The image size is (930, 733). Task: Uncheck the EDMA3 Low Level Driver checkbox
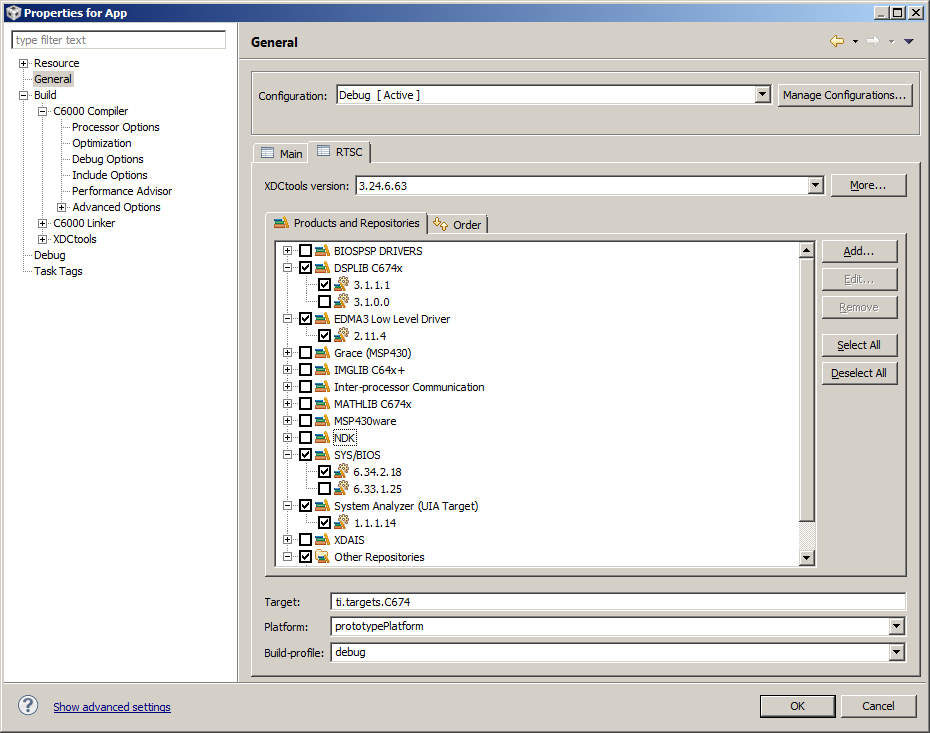pos(305,319)
